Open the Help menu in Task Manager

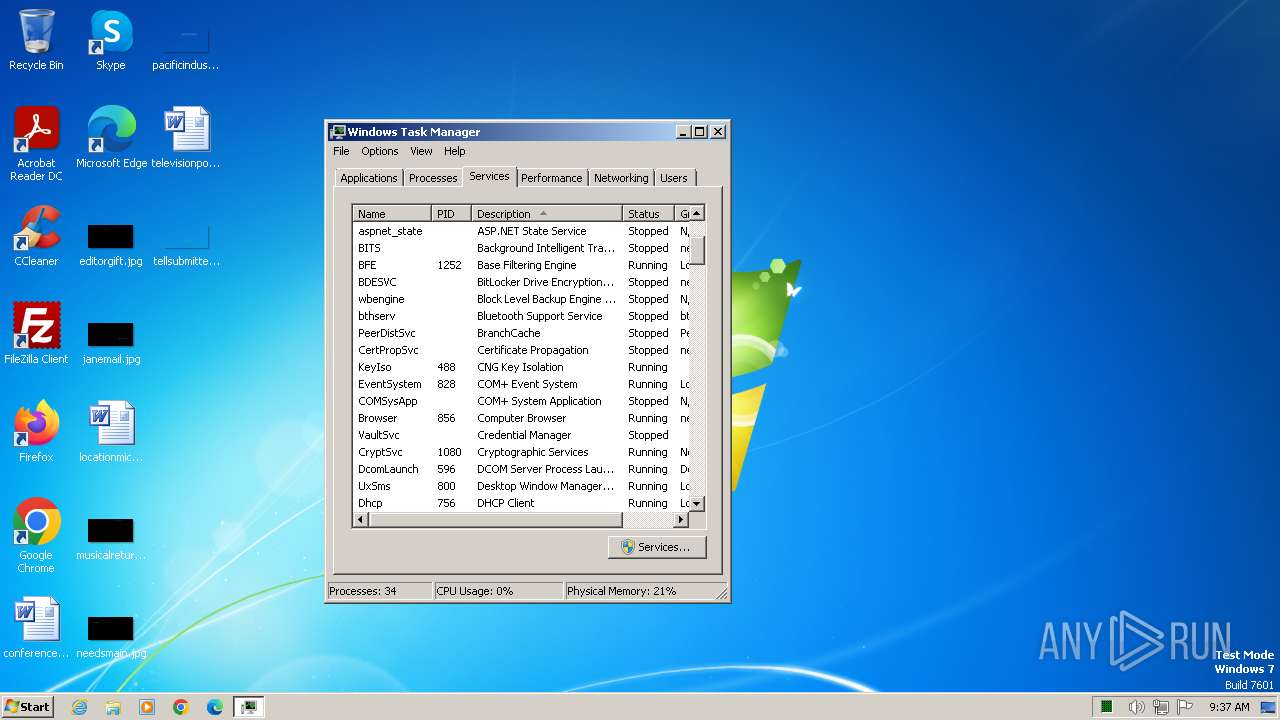tap(455, 151)
